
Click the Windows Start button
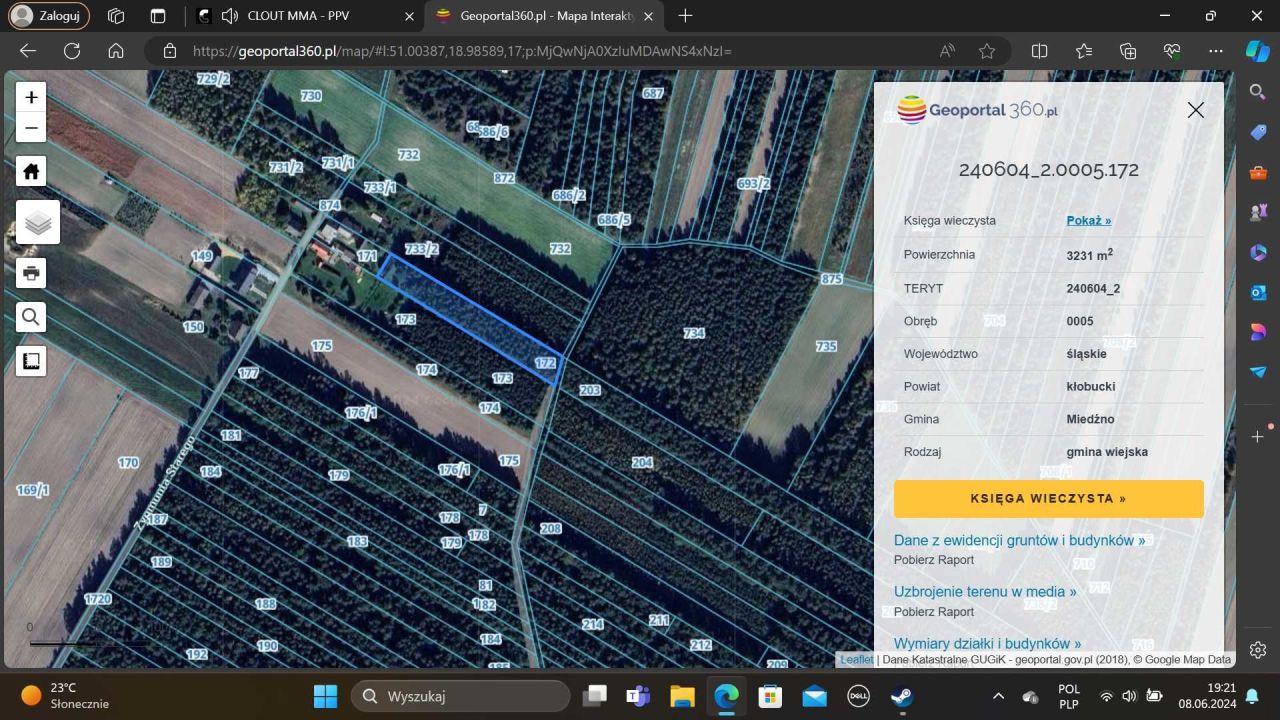click(325, 696)
